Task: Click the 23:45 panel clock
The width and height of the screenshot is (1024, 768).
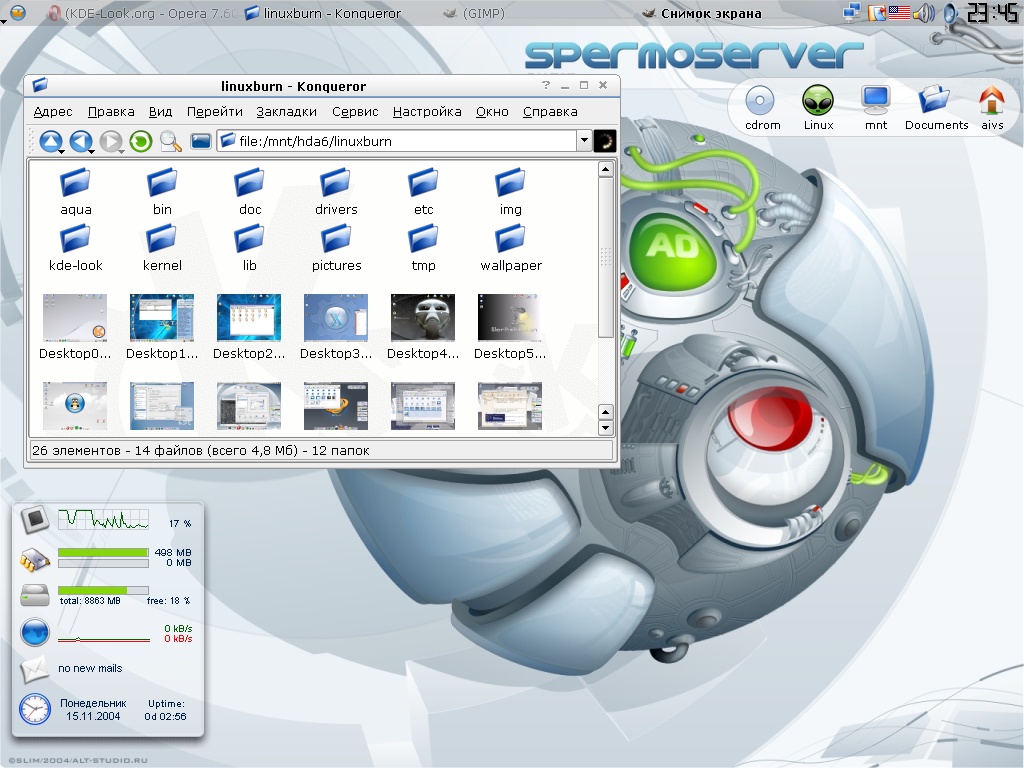Action: [991, 12]
